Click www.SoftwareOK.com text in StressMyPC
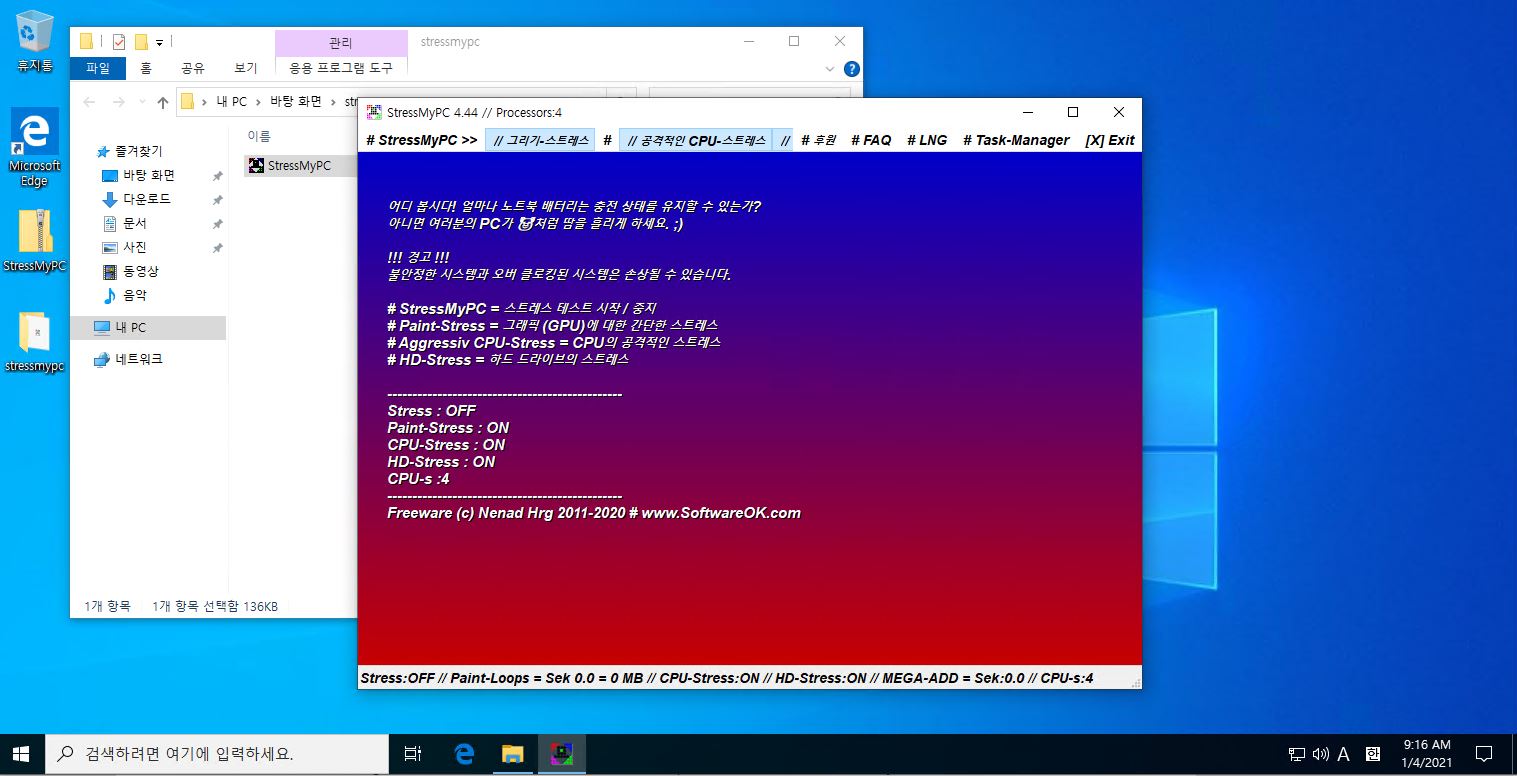 pyautogui.click(x=721, y=513)
